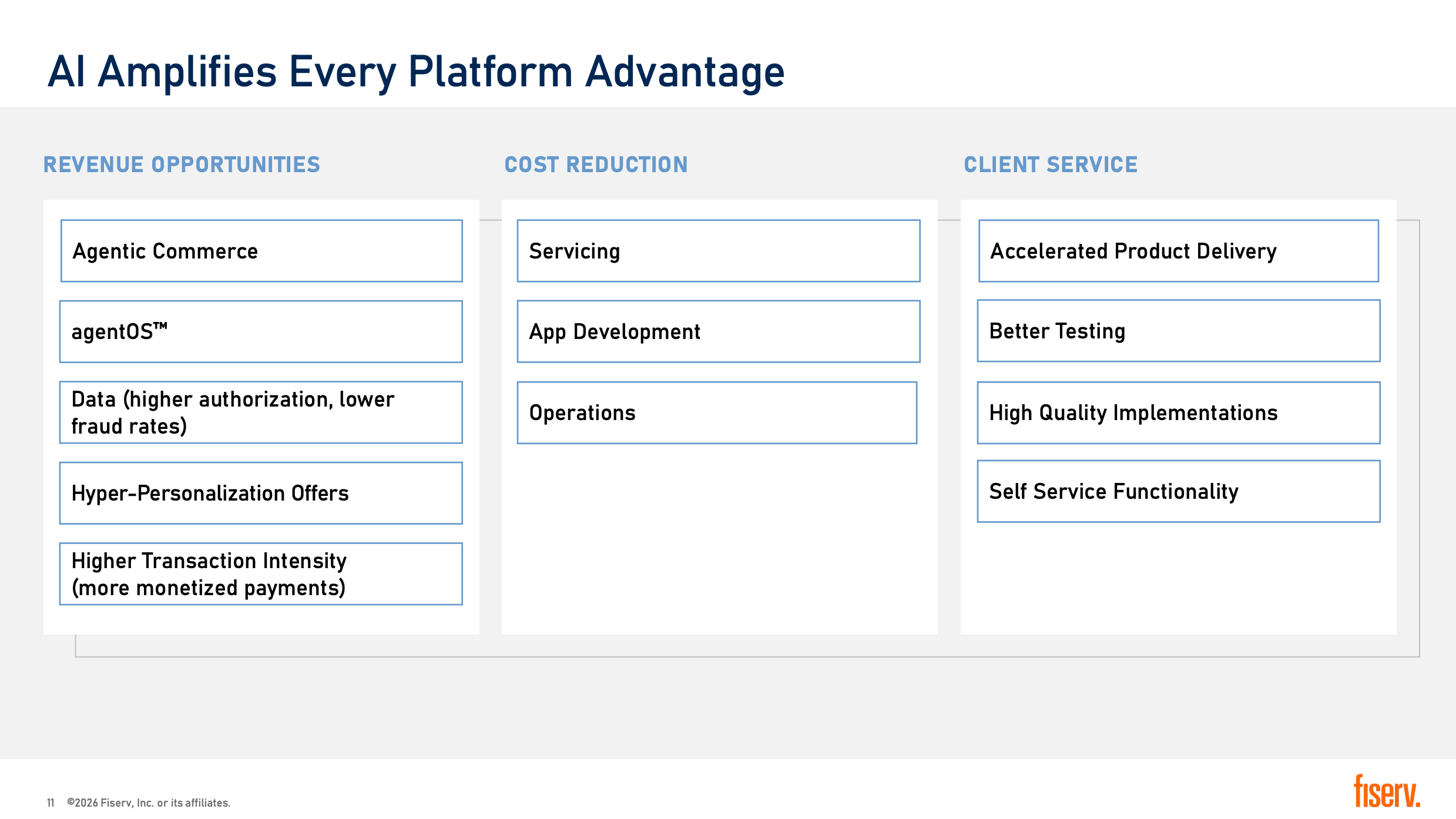Click Hyper-Personalization Offers box
1456x819 pixels.
261,493
